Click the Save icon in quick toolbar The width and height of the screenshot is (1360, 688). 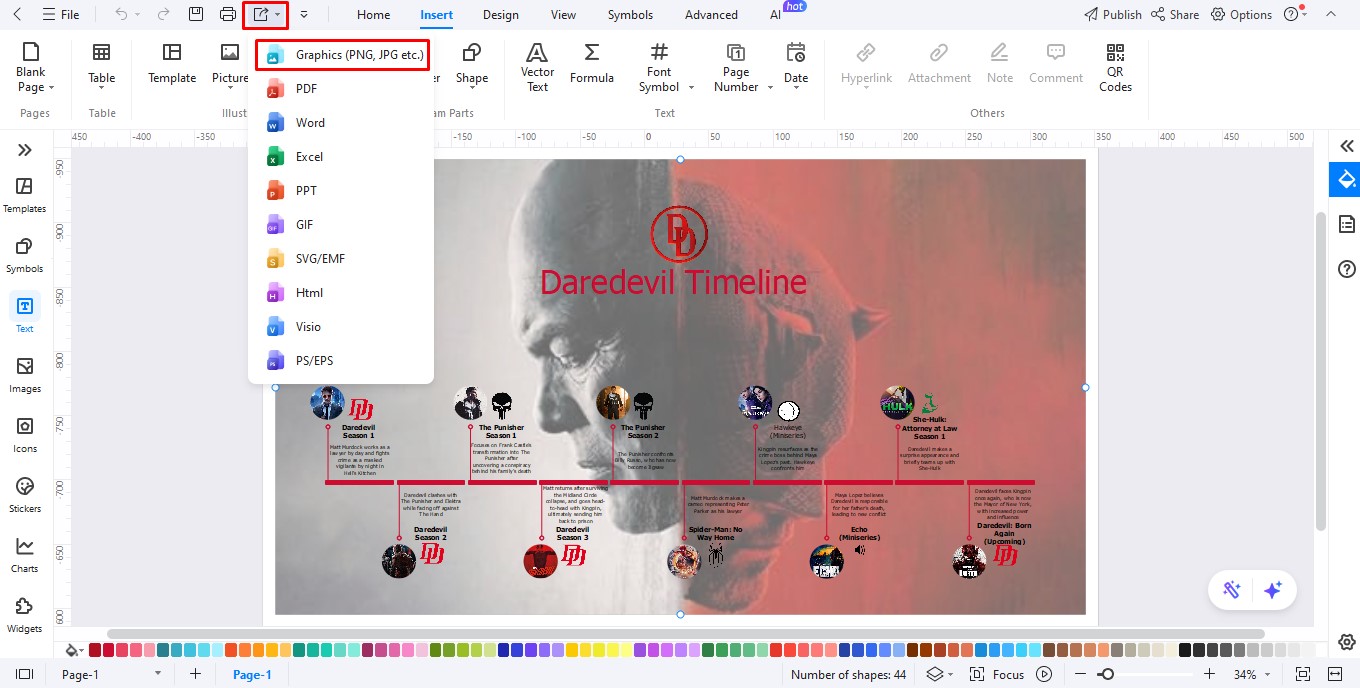tap(196, 15)
